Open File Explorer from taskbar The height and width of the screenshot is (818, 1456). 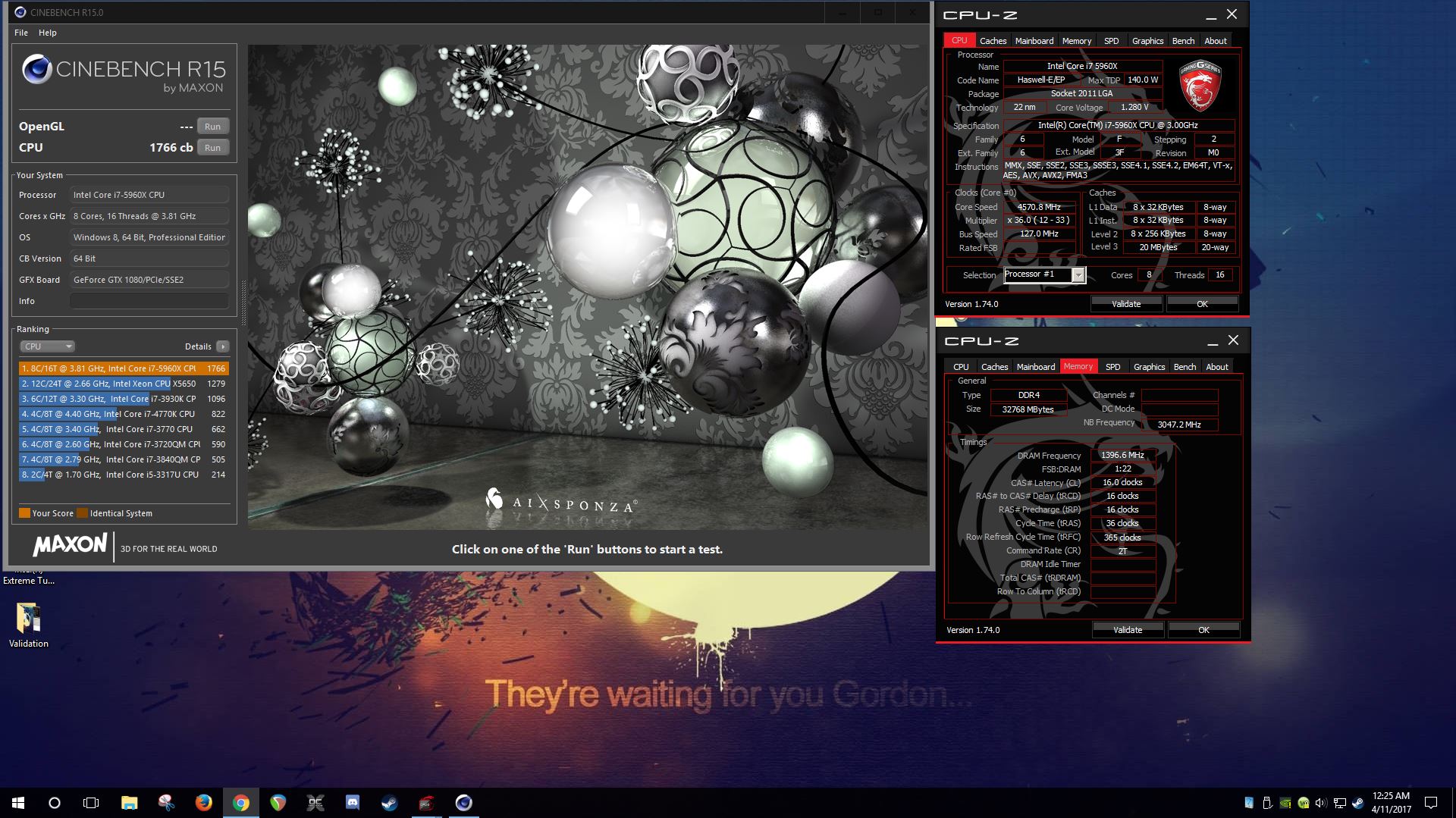(130, 803)
